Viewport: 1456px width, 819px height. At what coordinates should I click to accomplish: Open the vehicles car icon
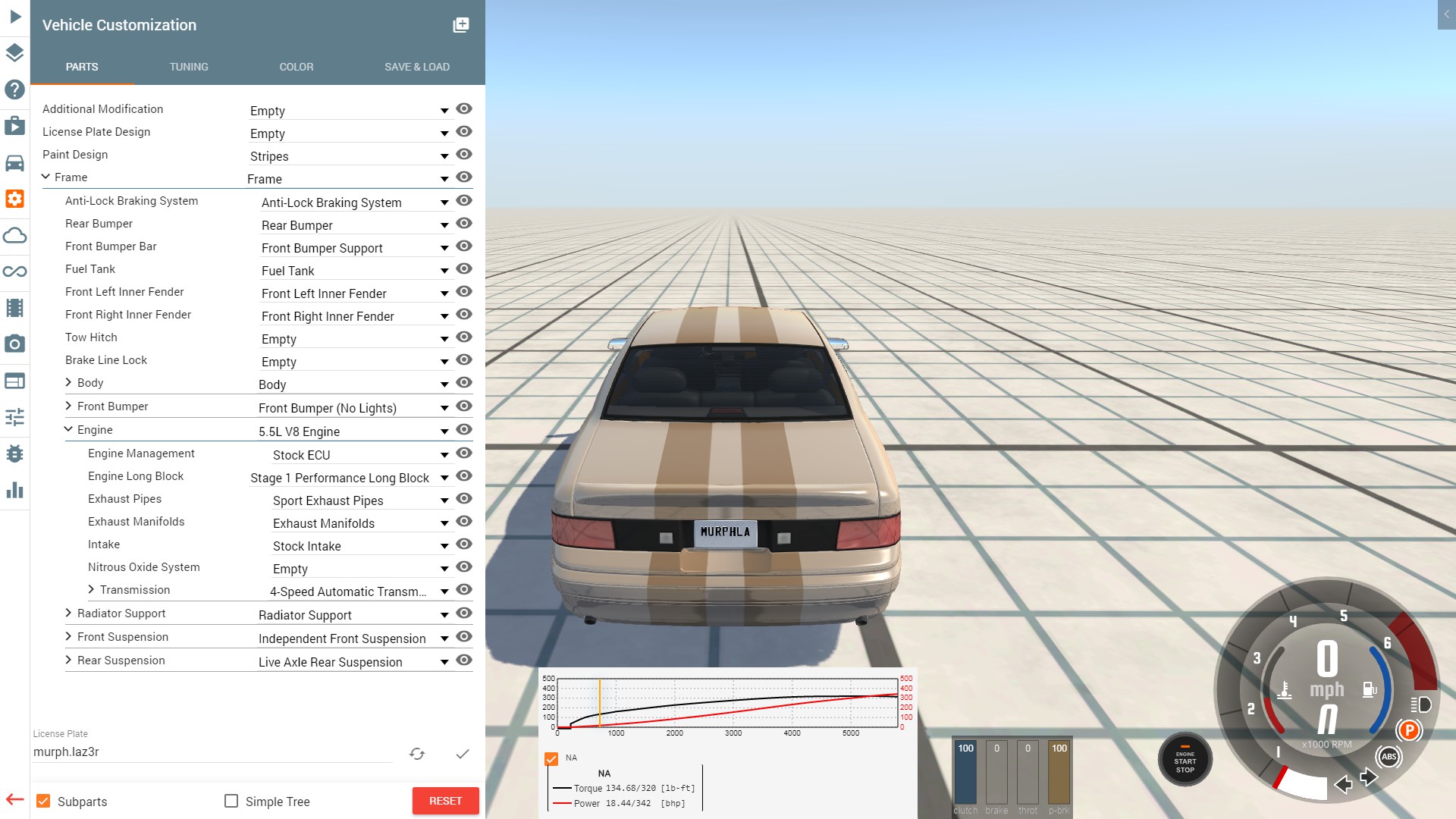pos(15,162)
